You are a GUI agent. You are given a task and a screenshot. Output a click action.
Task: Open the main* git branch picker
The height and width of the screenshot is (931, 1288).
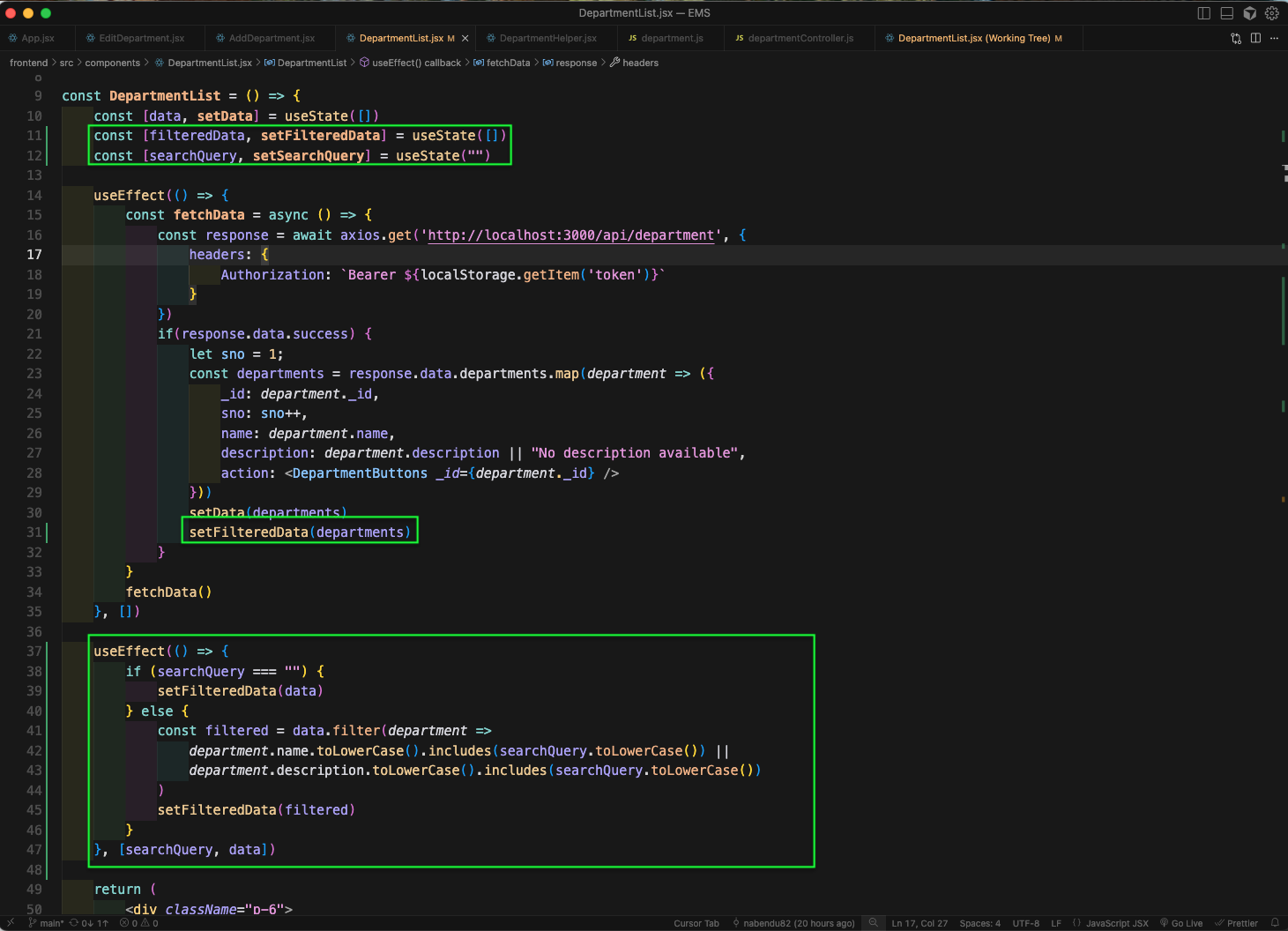click(47, 923)
